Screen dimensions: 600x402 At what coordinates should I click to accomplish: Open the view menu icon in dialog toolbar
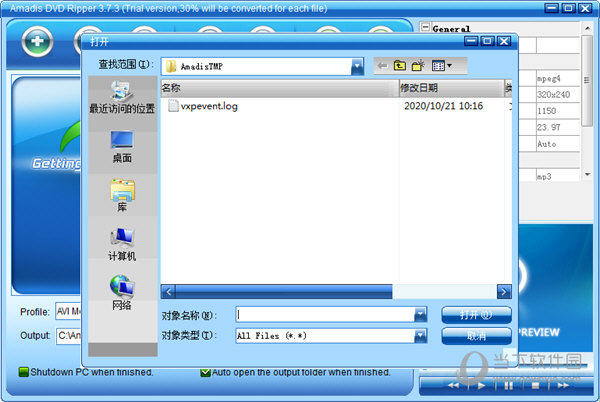point(441,66)
